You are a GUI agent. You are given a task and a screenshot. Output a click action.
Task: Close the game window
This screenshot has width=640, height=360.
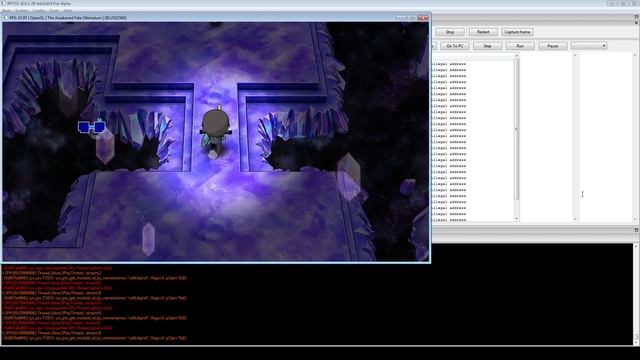pyautogui.click(x=423, y=18)
